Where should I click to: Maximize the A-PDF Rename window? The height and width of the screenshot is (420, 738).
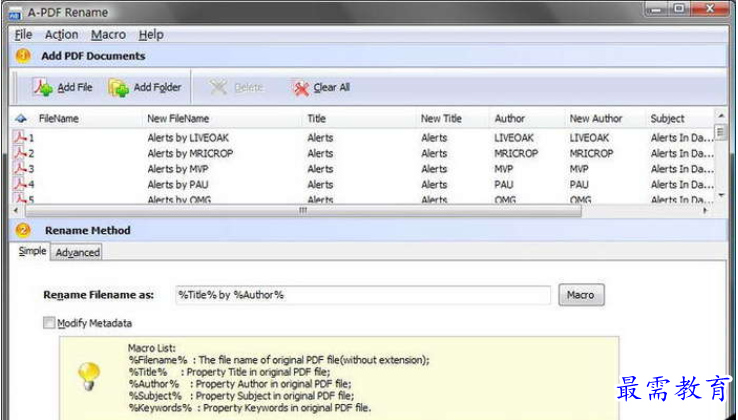click(679, 9)
